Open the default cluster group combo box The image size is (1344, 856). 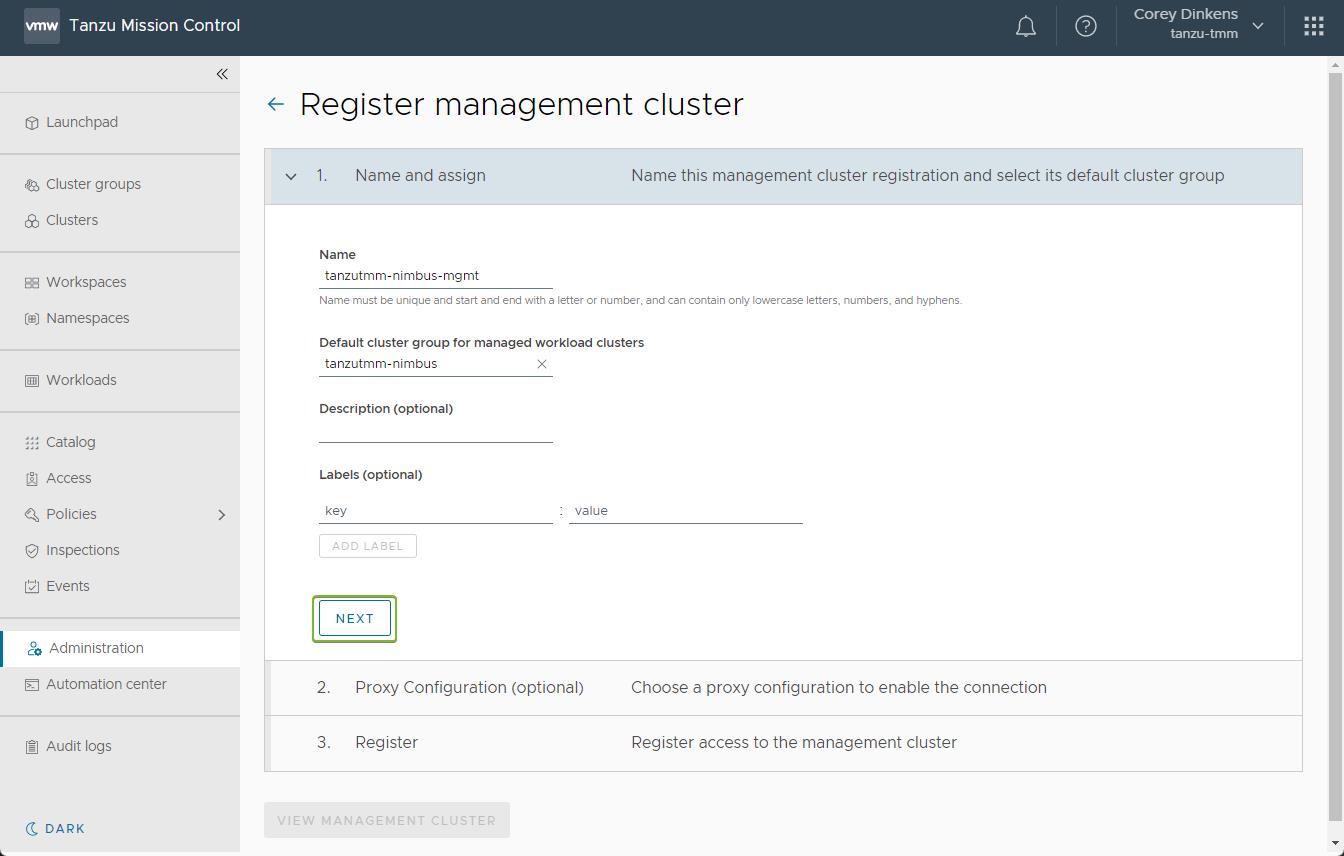[x=436, y=364]
